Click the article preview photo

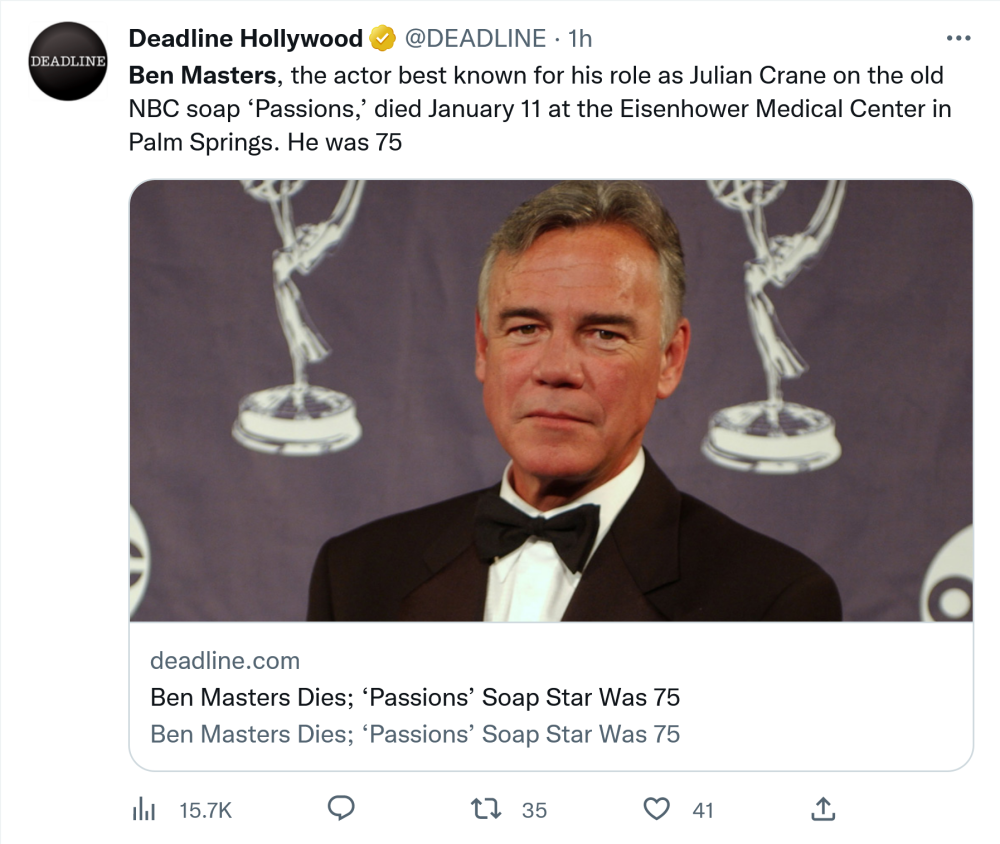(x=551, y=400)
